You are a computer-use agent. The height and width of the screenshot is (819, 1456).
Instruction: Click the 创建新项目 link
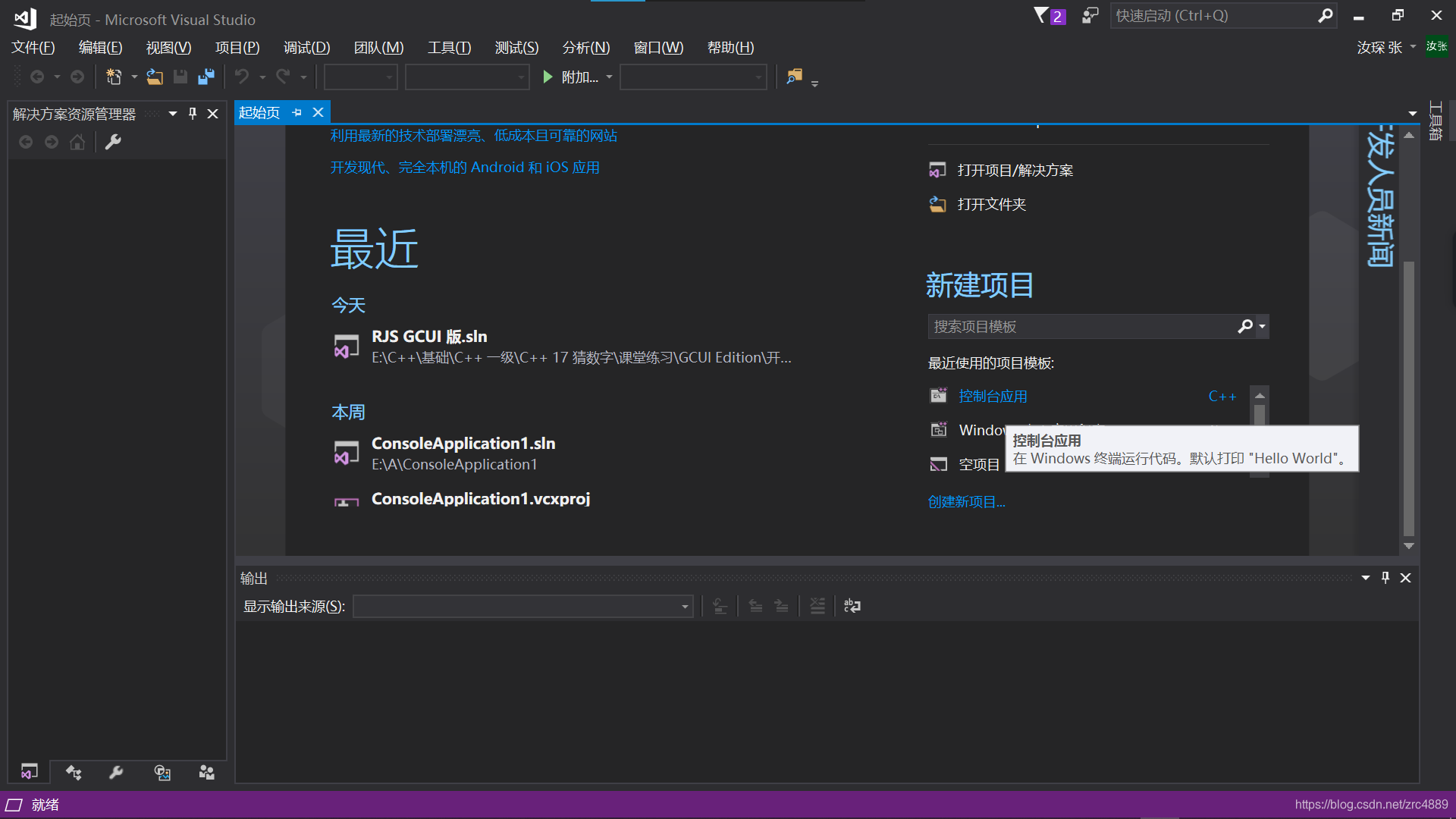click(966, 501)
